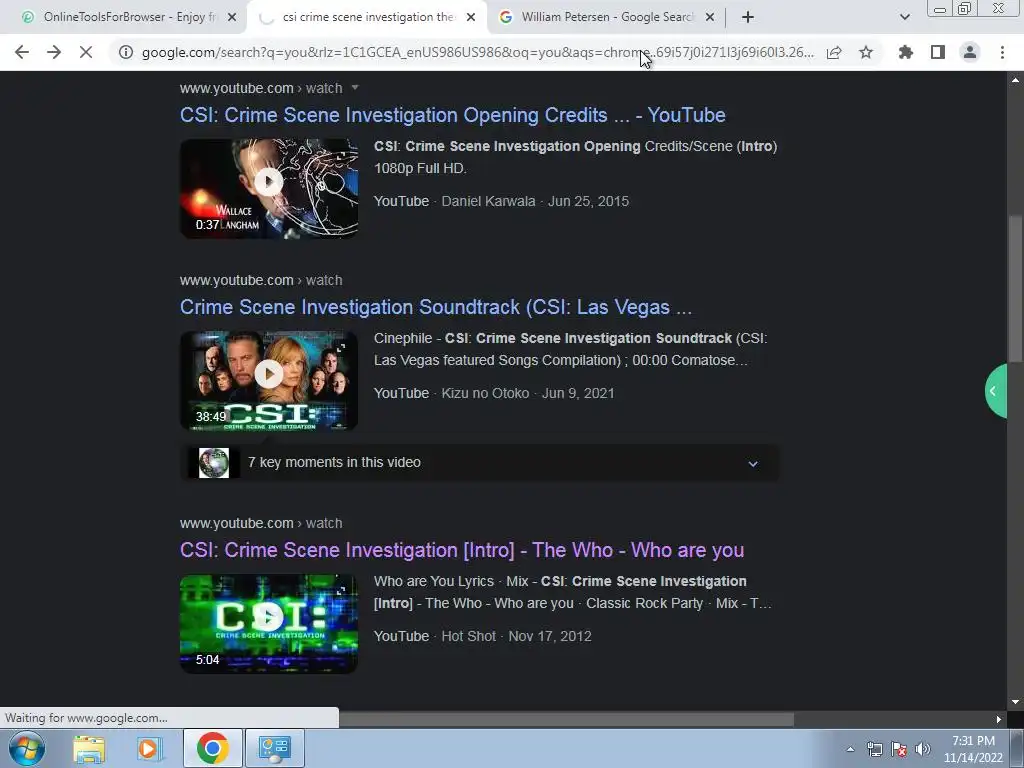Switch to William Petersen Google Search tab
This screenshot has width=1024, height=768.
607,17
